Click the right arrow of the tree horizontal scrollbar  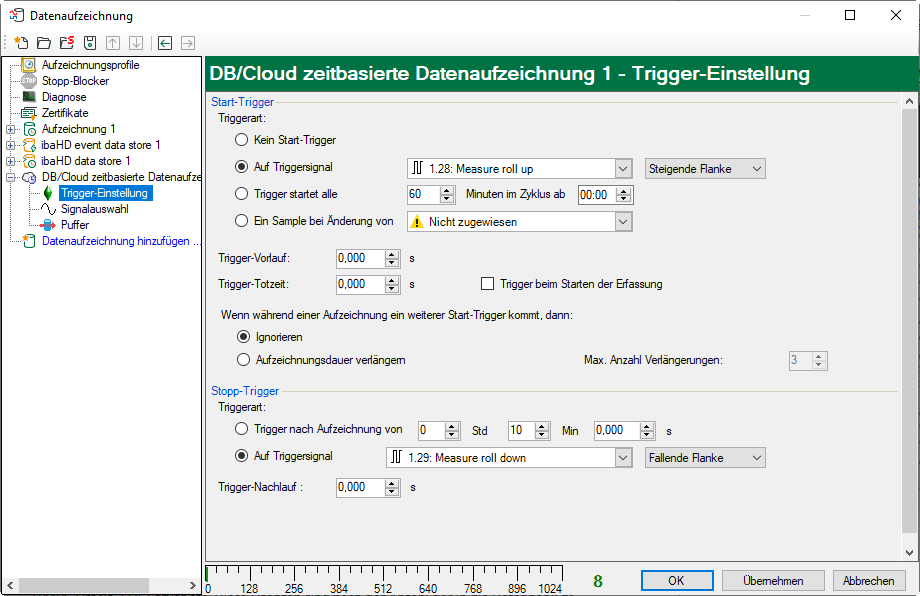[x=192, y=585]
